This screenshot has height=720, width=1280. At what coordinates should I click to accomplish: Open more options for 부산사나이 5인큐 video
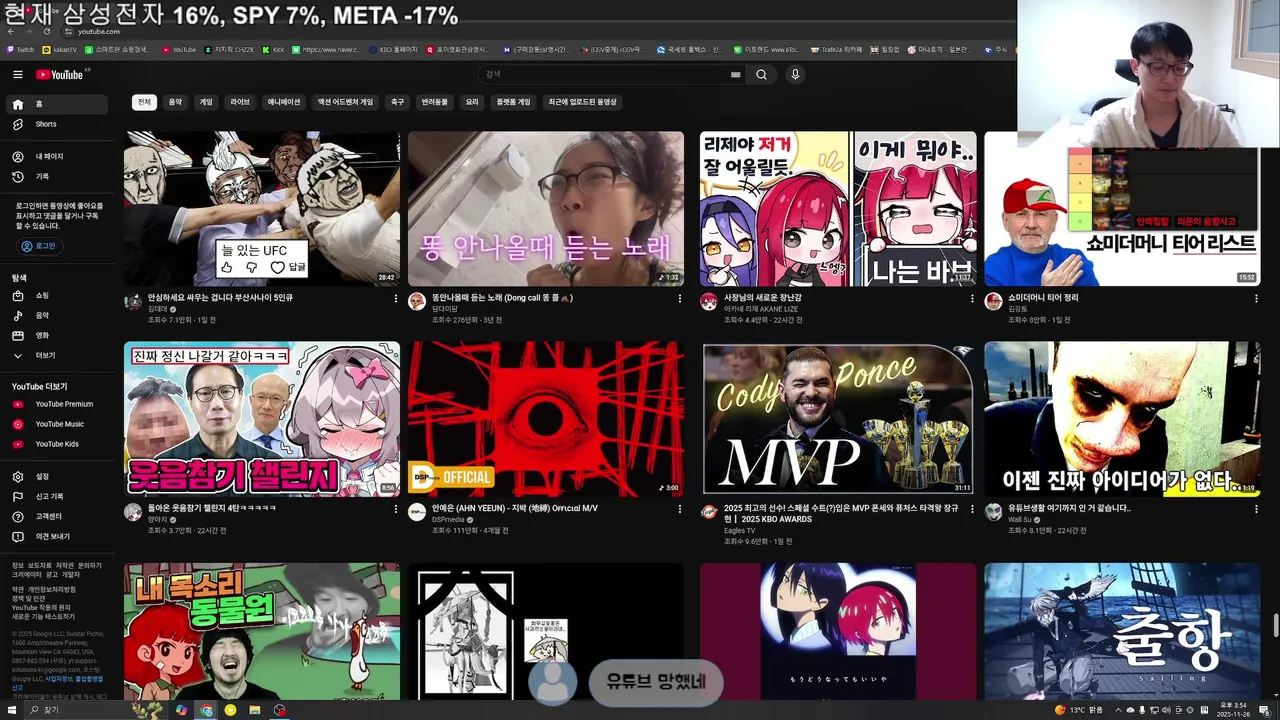pos(396,298)
